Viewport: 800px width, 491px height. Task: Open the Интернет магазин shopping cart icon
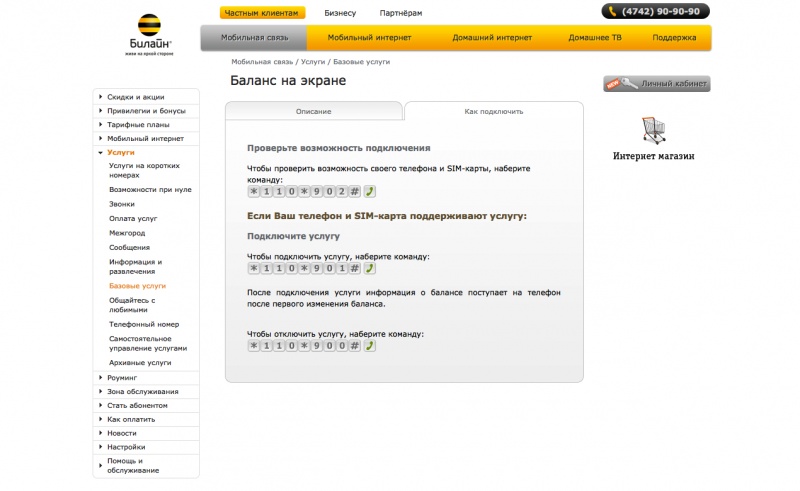click(x=654, y=130)
